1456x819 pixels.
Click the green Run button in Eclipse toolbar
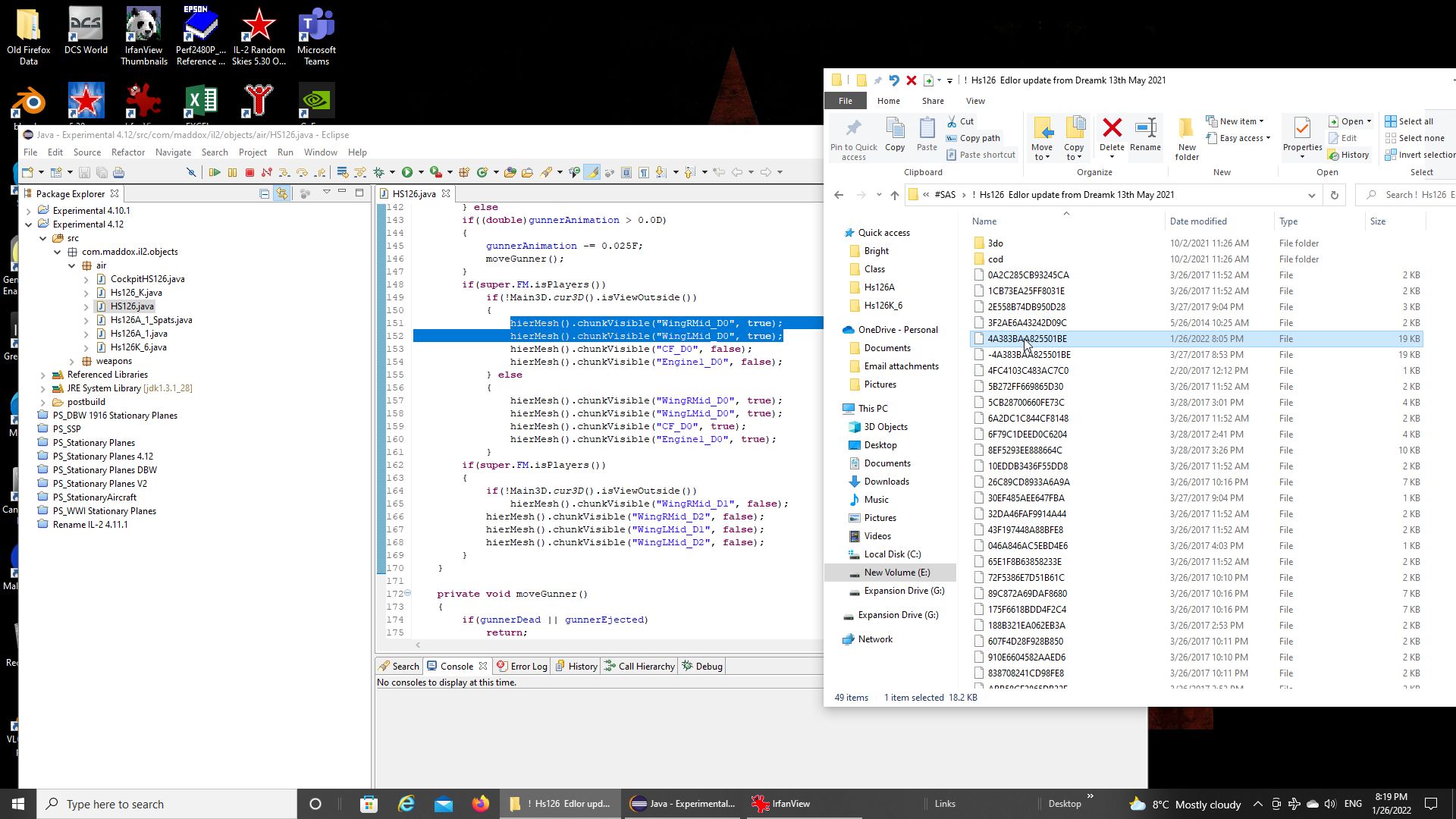tap(407, 172)
